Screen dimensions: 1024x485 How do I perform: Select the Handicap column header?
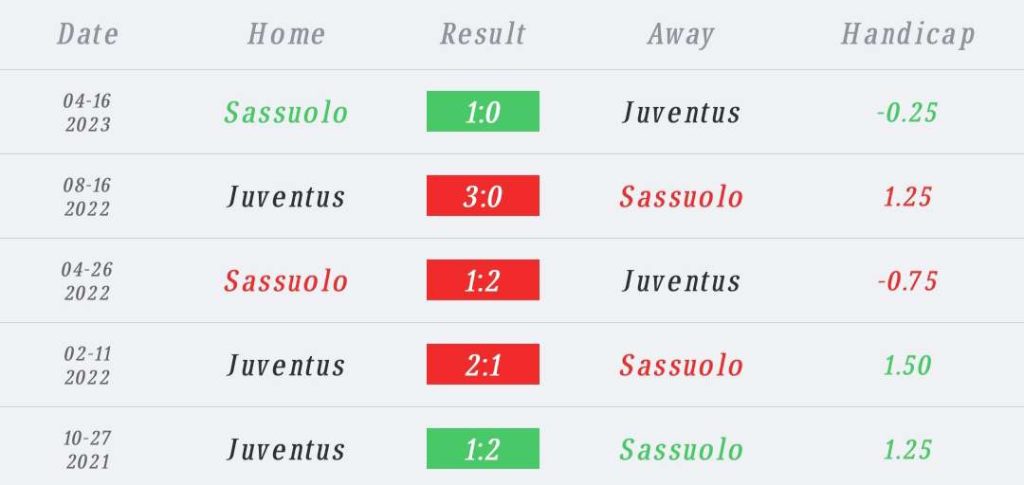(x=907, y=34)
